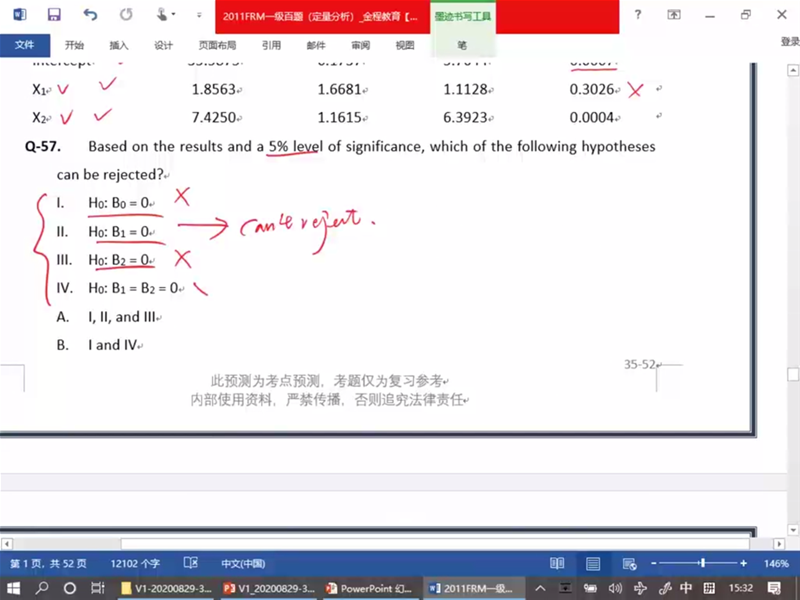The image size is (800, 600).
Task: Open Task View on taskbar
Action: point(97,588)
